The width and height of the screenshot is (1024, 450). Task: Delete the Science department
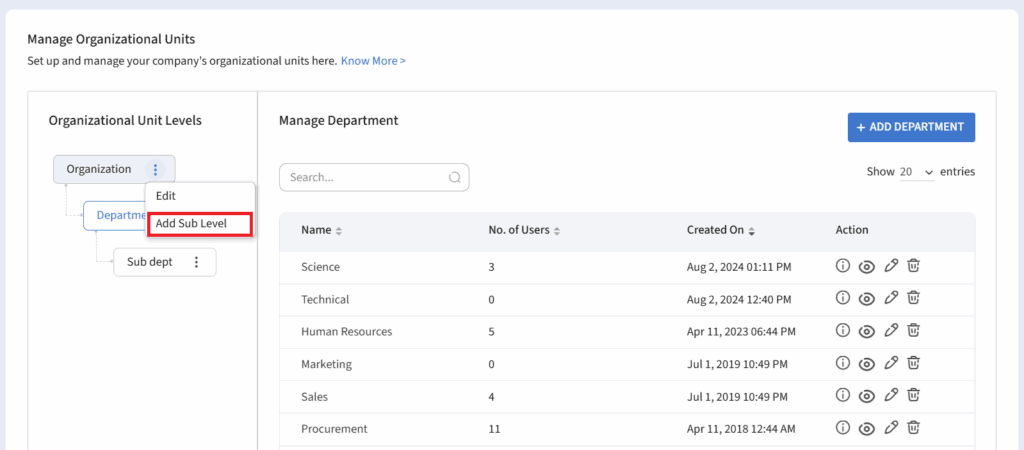[913, 267]
